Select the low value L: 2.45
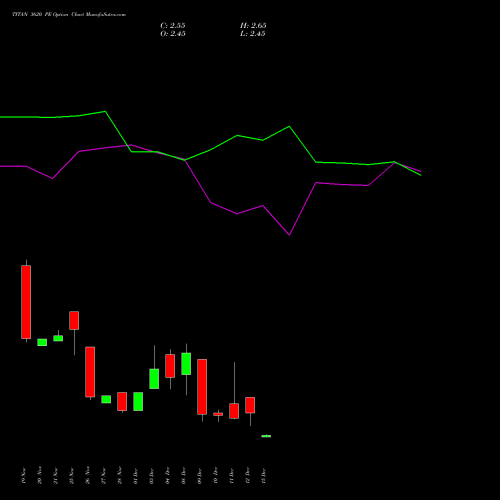500x500 pixels. tap(253, 34)
